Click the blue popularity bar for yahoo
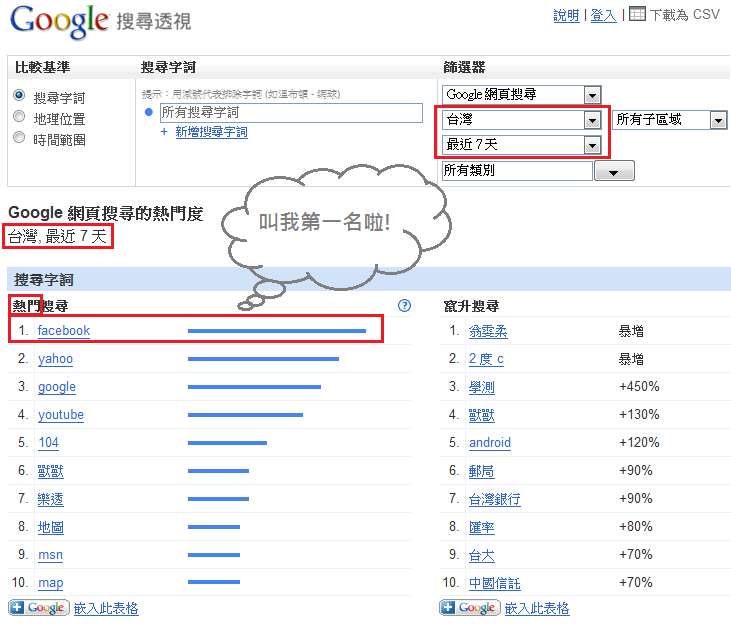 pyautogui.click(x=263, y=359)
